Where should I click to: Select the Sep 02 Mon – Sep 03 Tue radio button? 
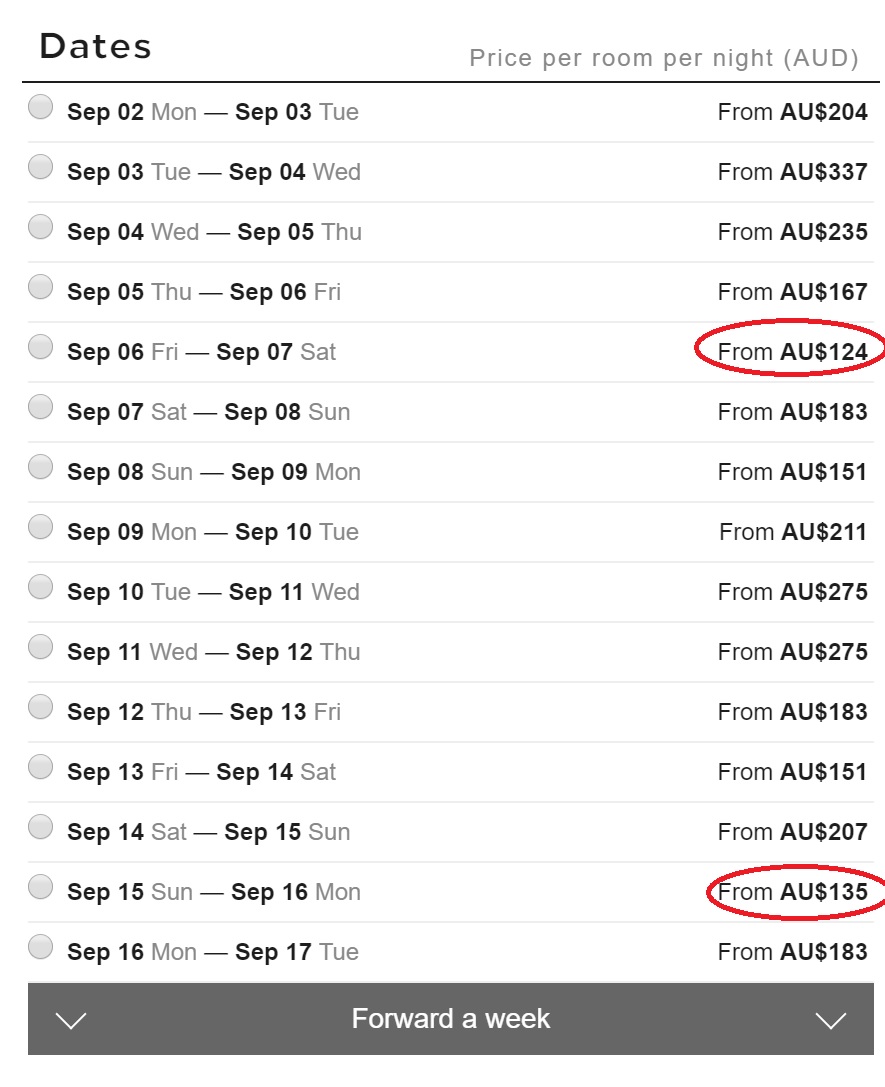click(40, 107)
